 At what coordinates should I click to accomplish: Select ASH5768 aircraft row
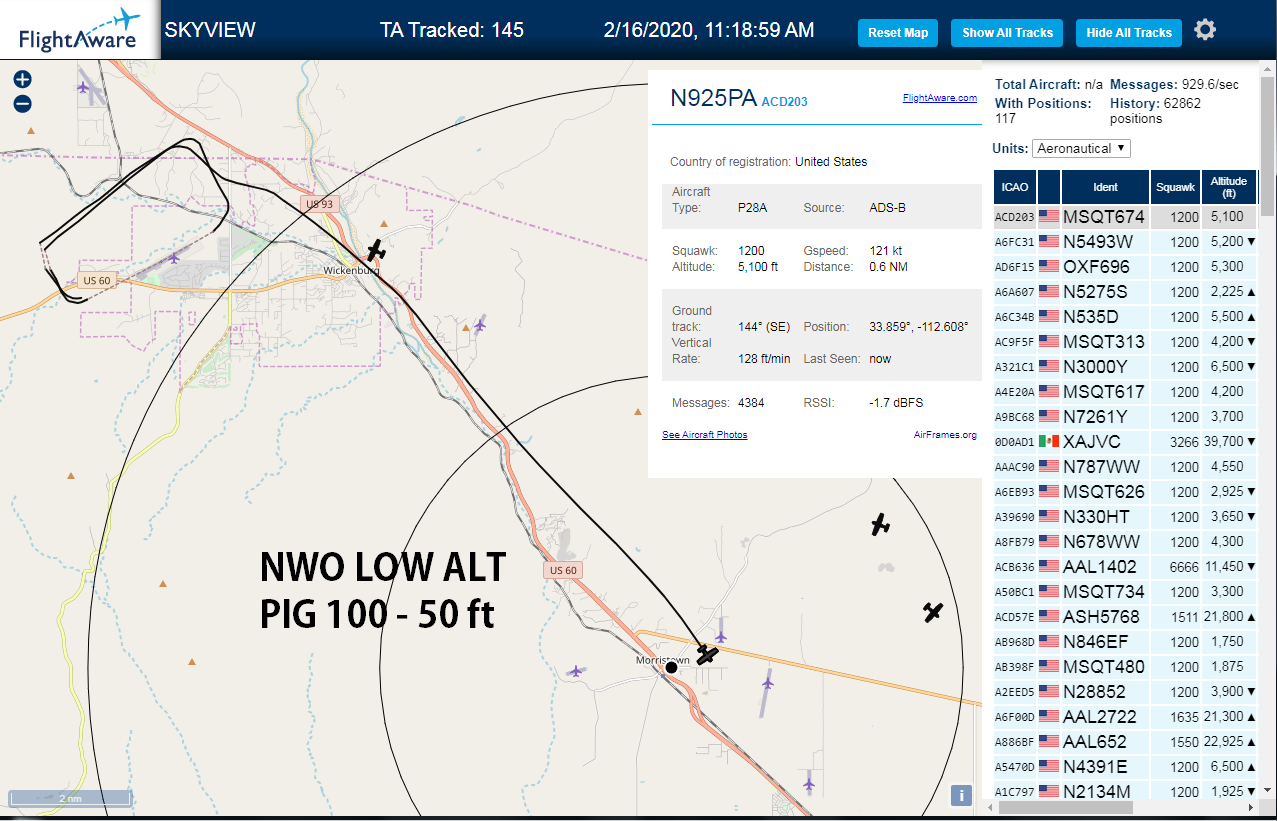tap(1125, 617)
